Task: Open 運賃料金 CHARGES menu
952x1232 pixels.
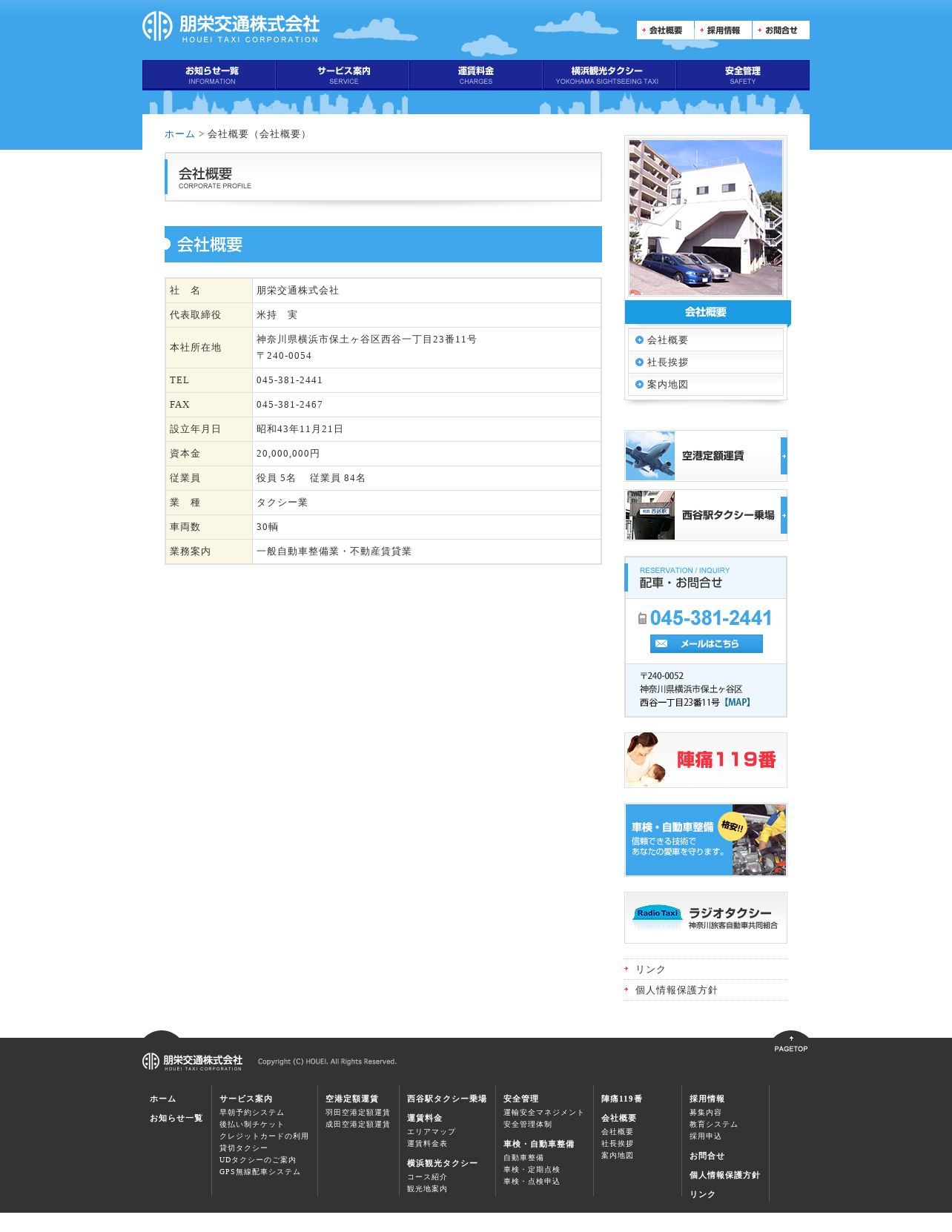Action: pyautogui.click(x=476, y=75)
